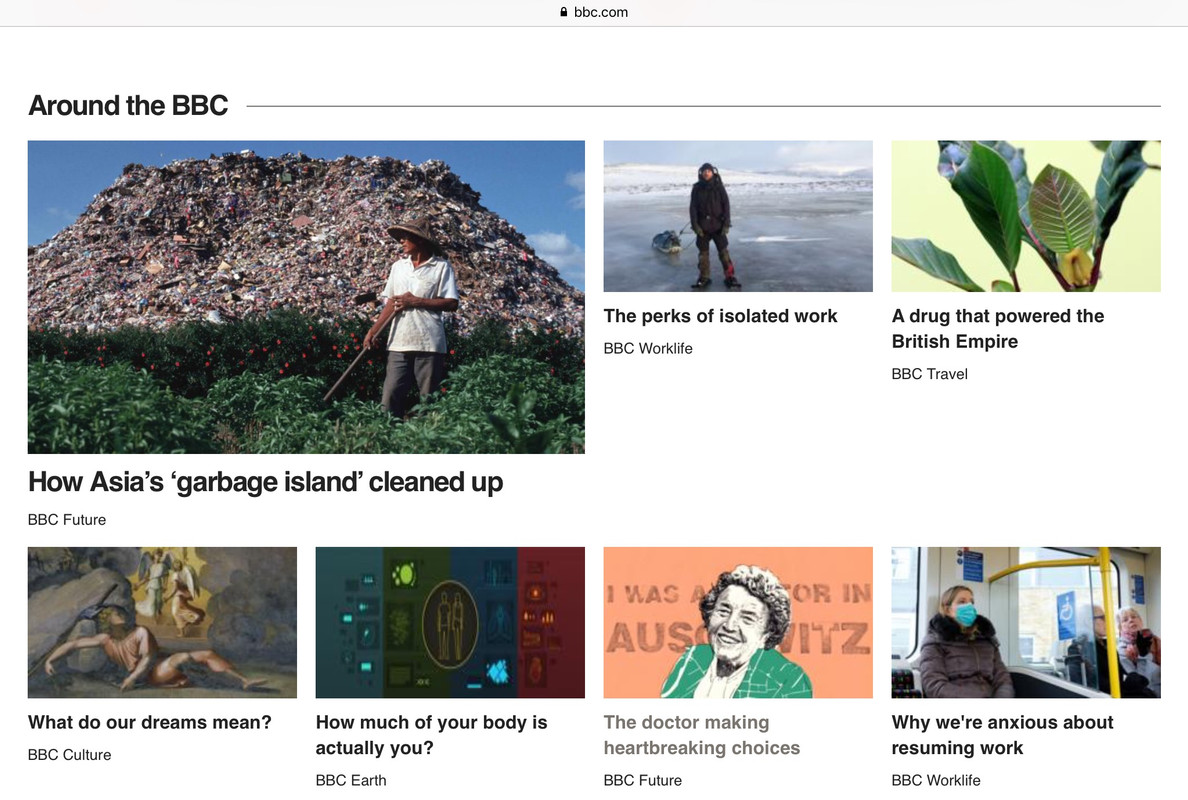Image resolution: width=1188 pixels, height=800 pixels.
Task: Click BBC Future label under doctor story
Action: pyautogui.click(x=642, y=780)
